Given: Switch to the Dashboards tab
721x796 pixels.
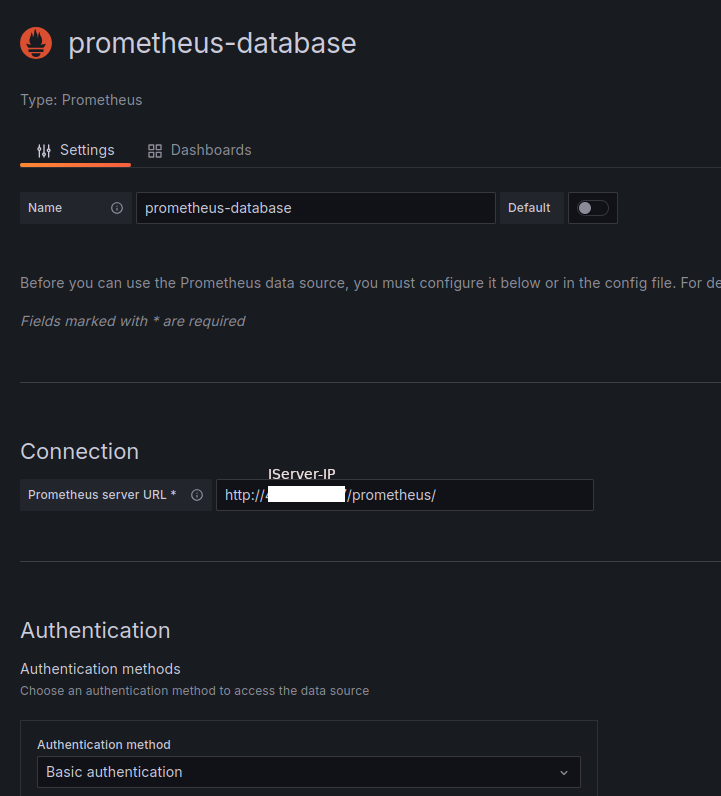Looking at the screenshot, I should click(200, 150).
